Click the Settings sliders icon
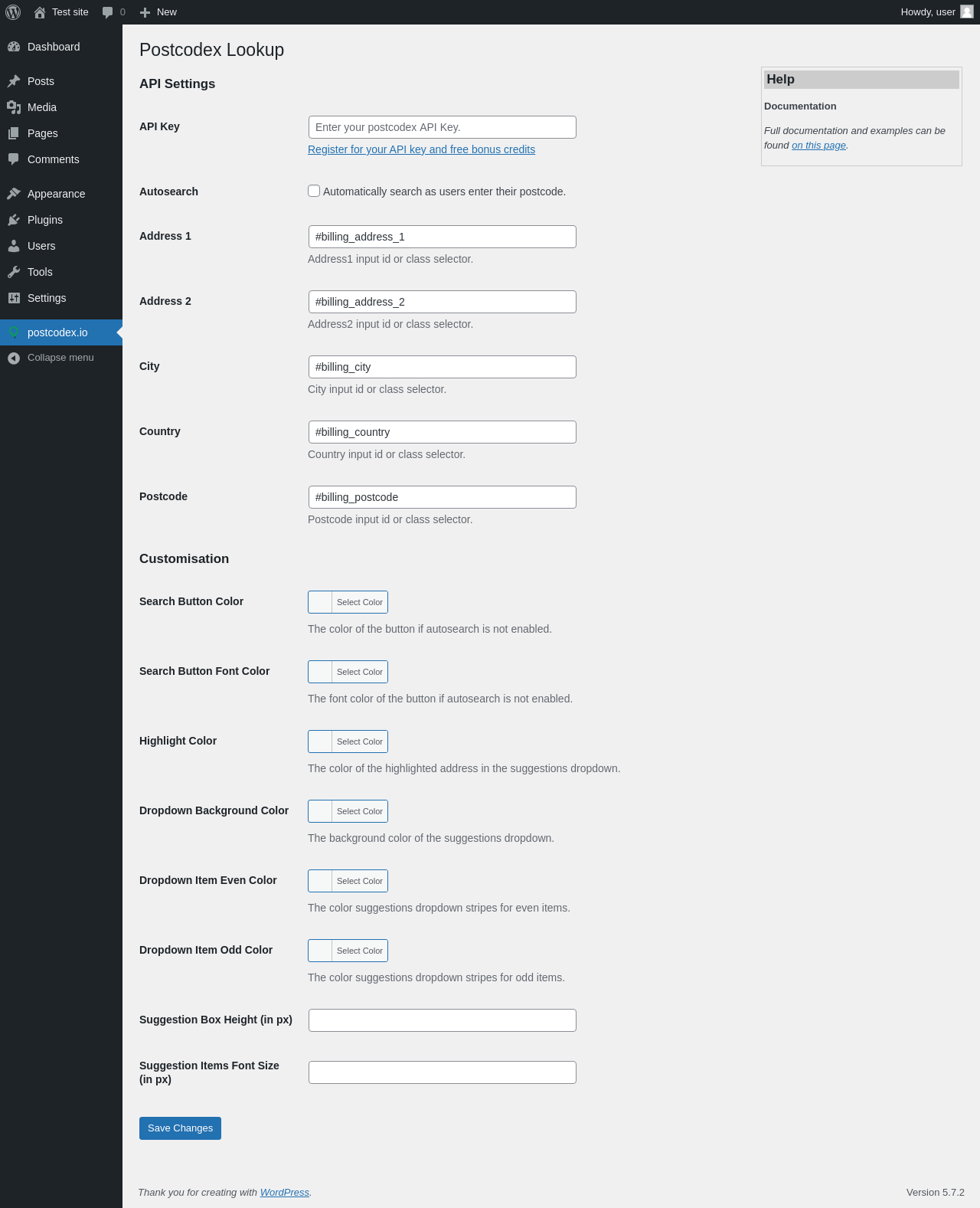Image resolution: width=980 pixels, height=1208 pixels. 14,298
